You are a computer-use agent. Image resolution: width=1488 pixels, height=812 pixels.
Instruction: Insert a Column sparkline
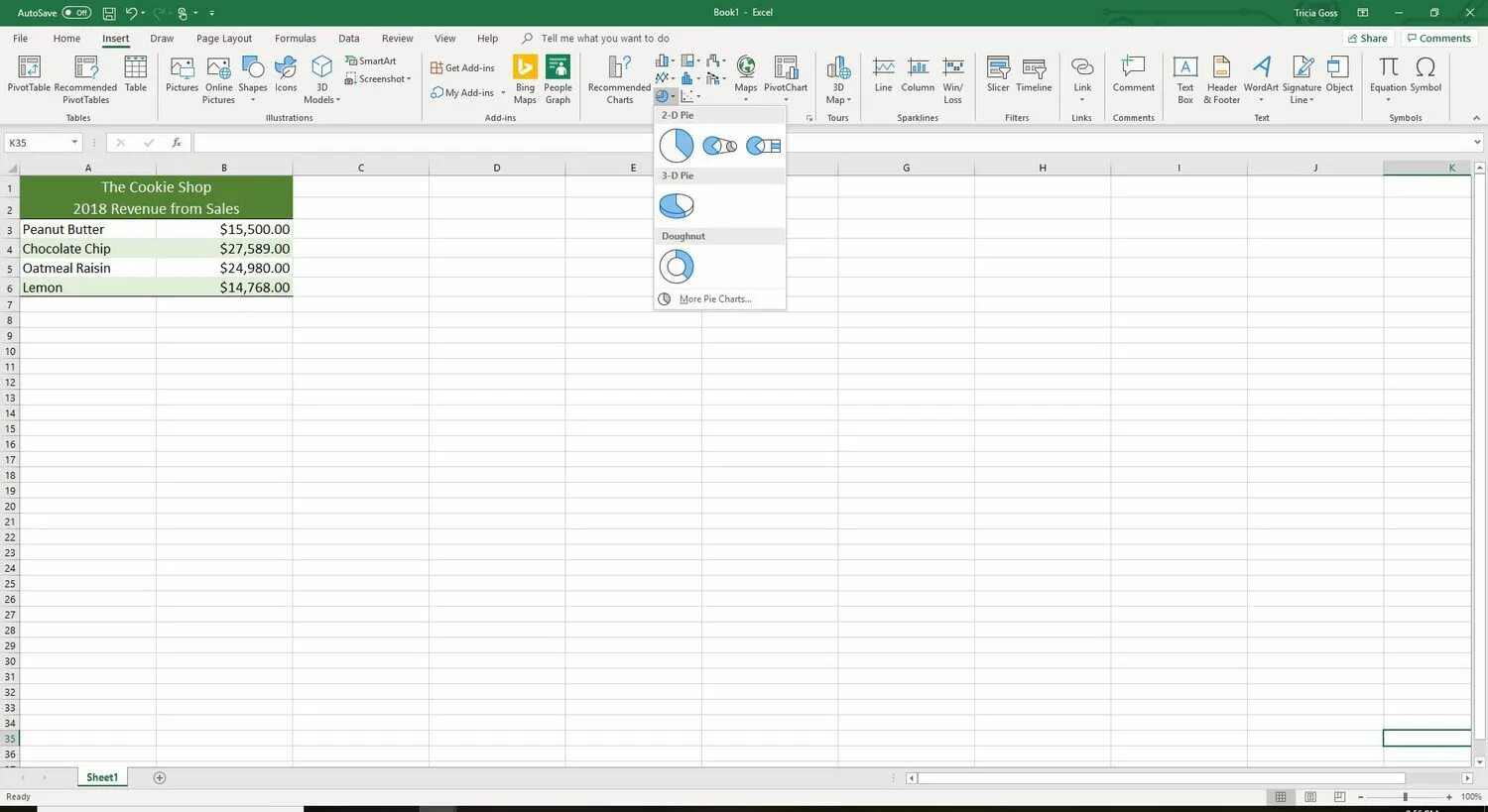(918, 75)
